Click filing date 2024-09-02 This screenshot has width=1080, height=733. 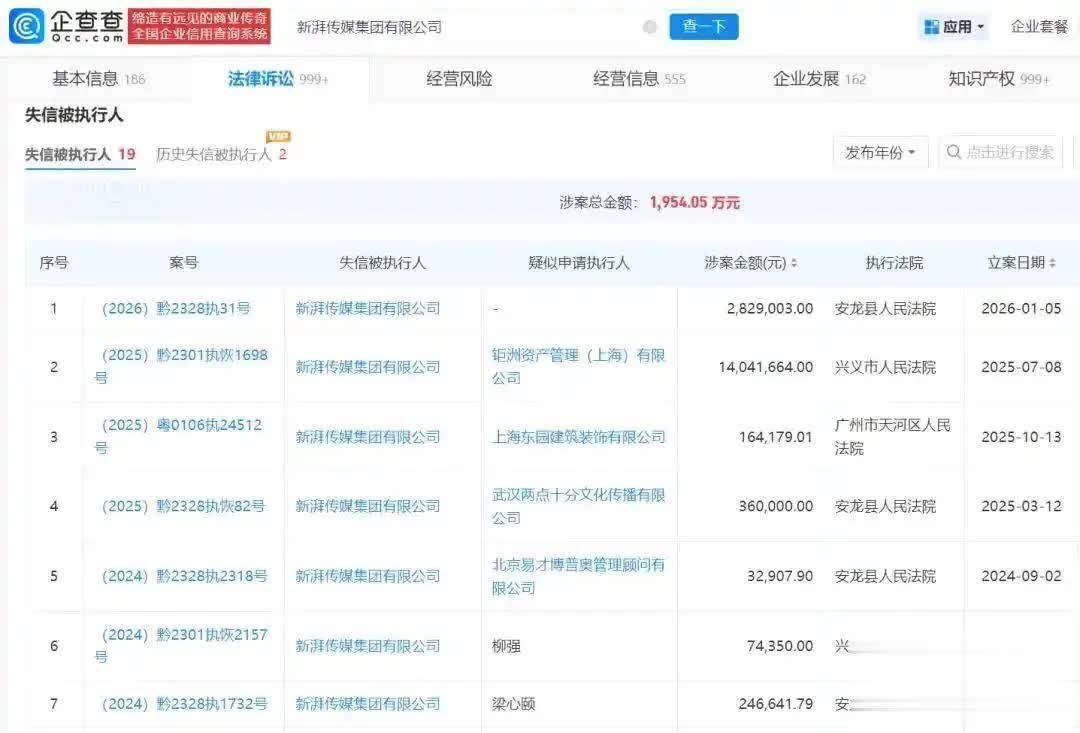point(1021,576)
